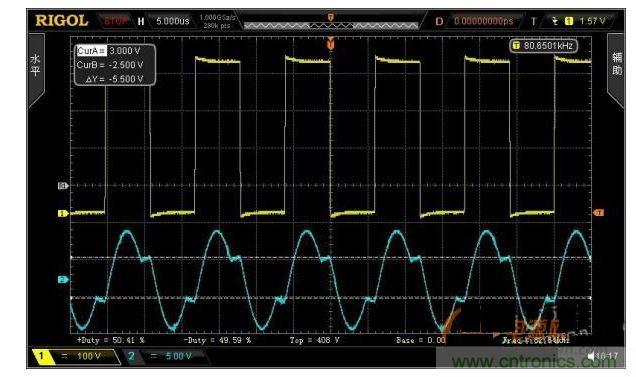Click the yellow channel 1 ground marker
The image size is (636, 377).
coord(63,213)
